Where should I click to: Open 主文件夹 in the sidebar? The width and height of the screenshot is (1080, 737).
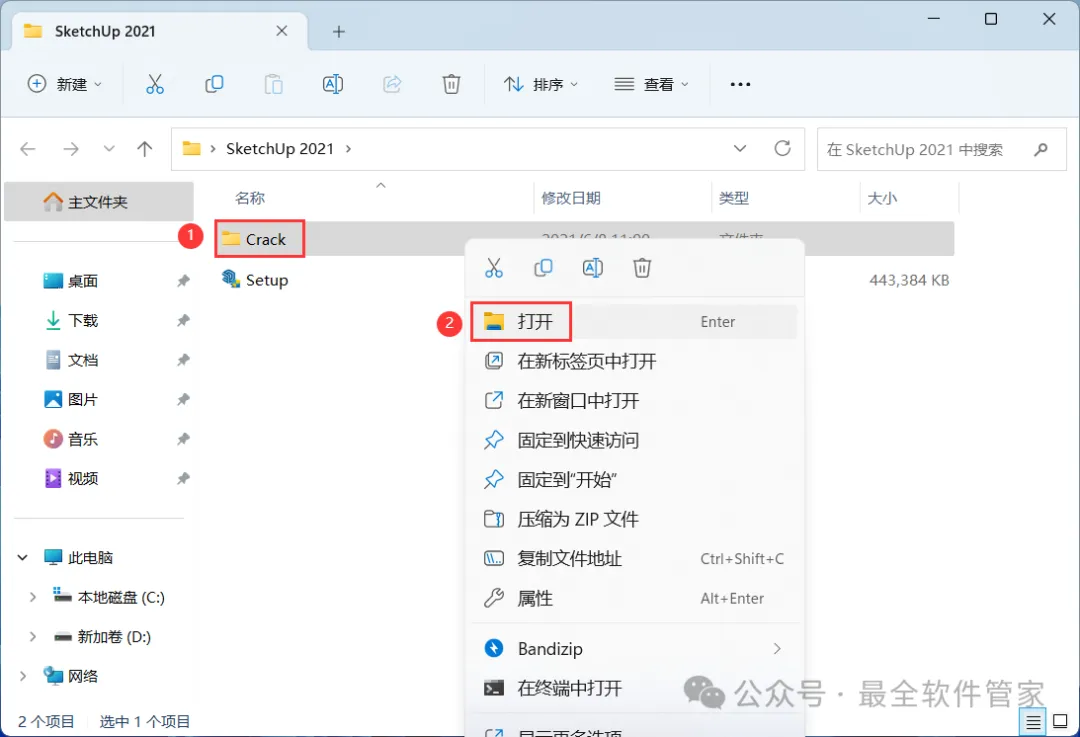tap(98, 202)
